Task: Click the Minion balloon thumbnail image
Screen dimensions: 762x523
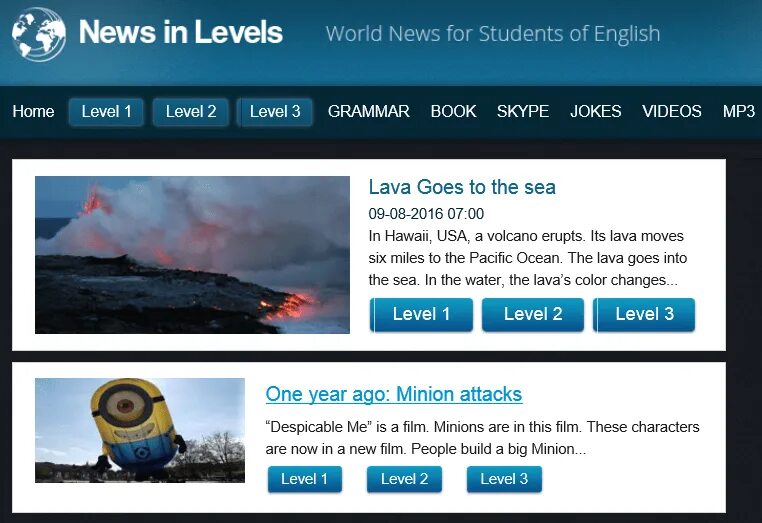Action: pos(140,430)
